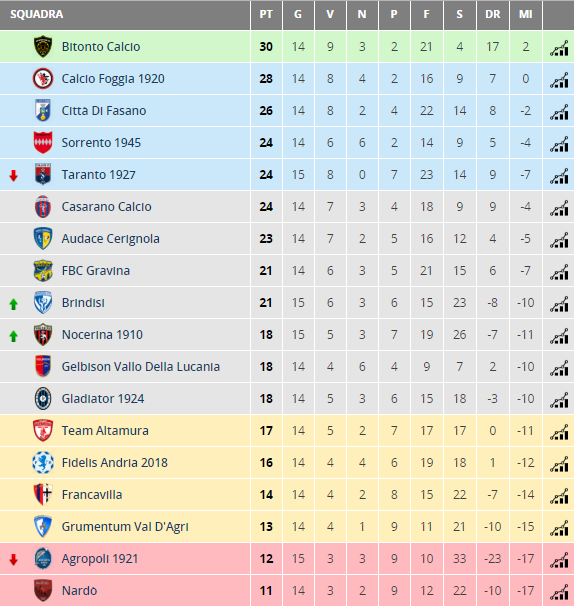Click the Sorrento 1945 red crest logo

[43, 143]
